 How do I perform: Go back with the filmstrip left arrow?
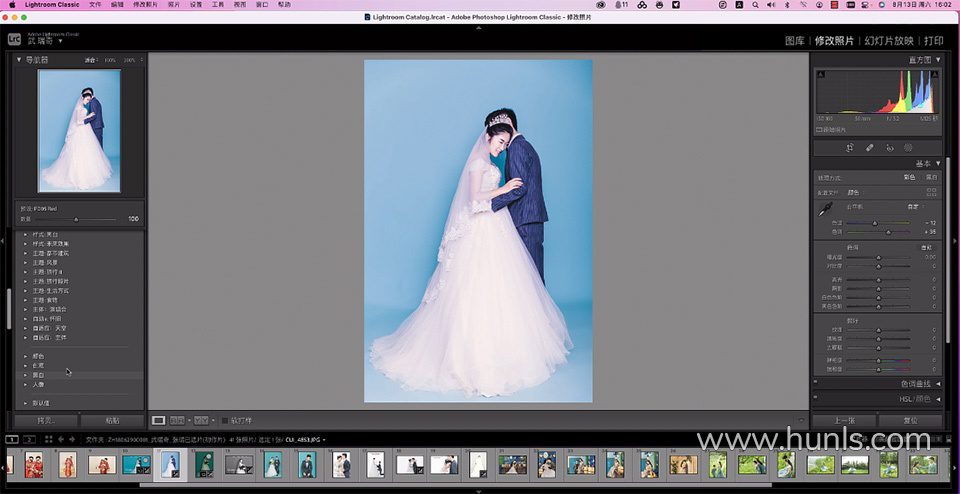tap(60, 439)
